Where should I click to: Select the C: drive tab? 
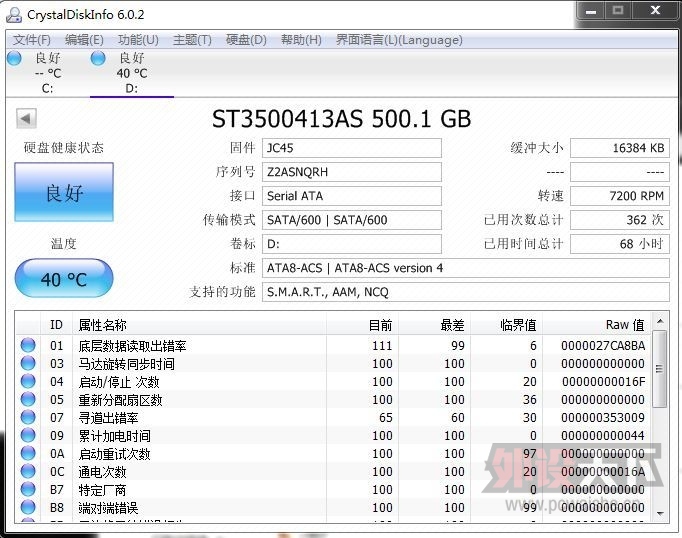(47, 73)
